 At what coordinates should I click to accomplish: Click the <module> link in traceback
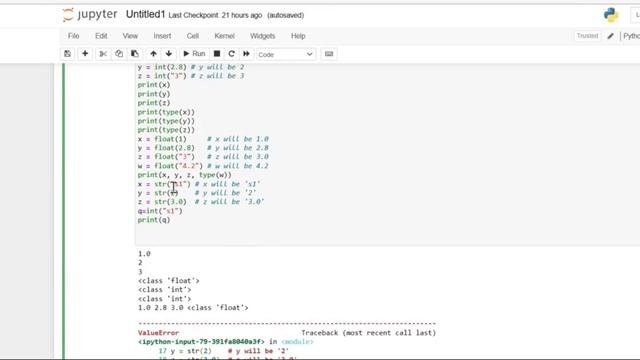(x=298, y=342)
